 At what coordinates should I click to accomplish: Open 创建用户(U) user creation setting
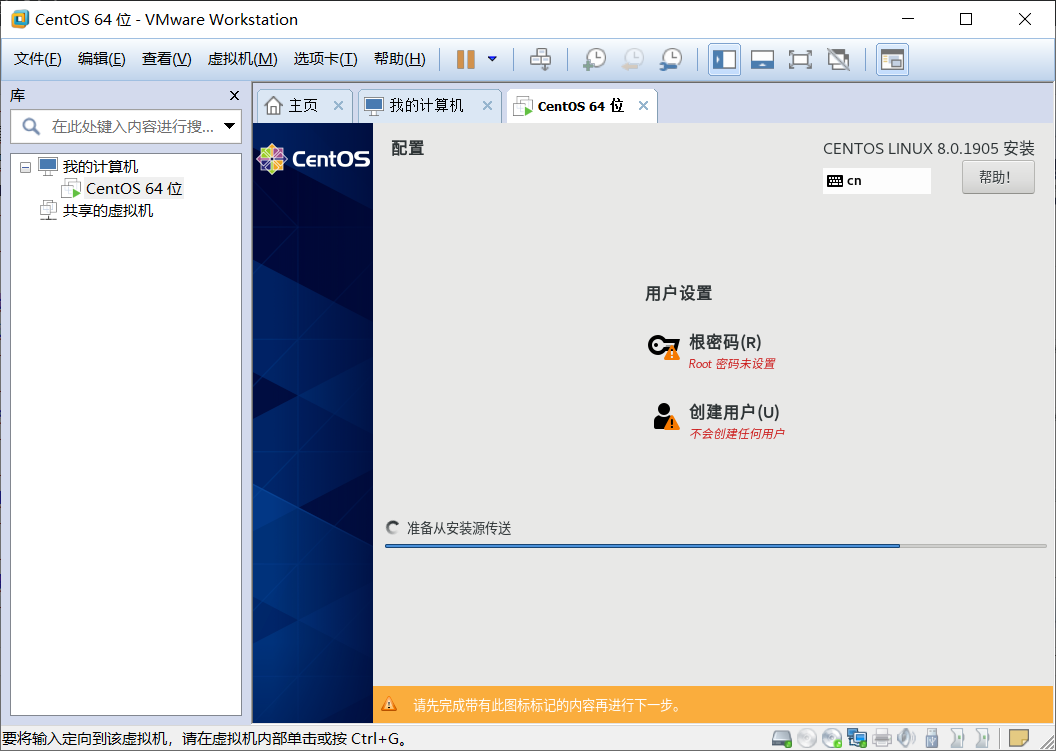733,412
